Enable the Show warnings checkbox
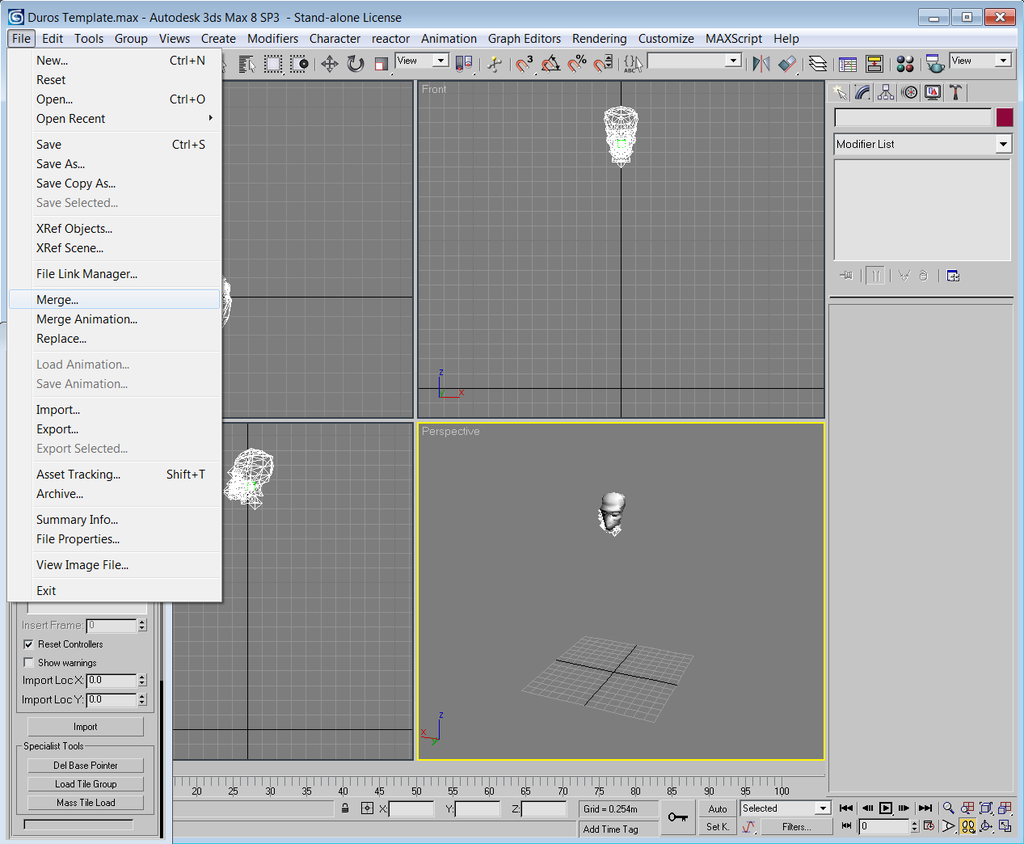The image size is (1024, 844). pos(28,662)
